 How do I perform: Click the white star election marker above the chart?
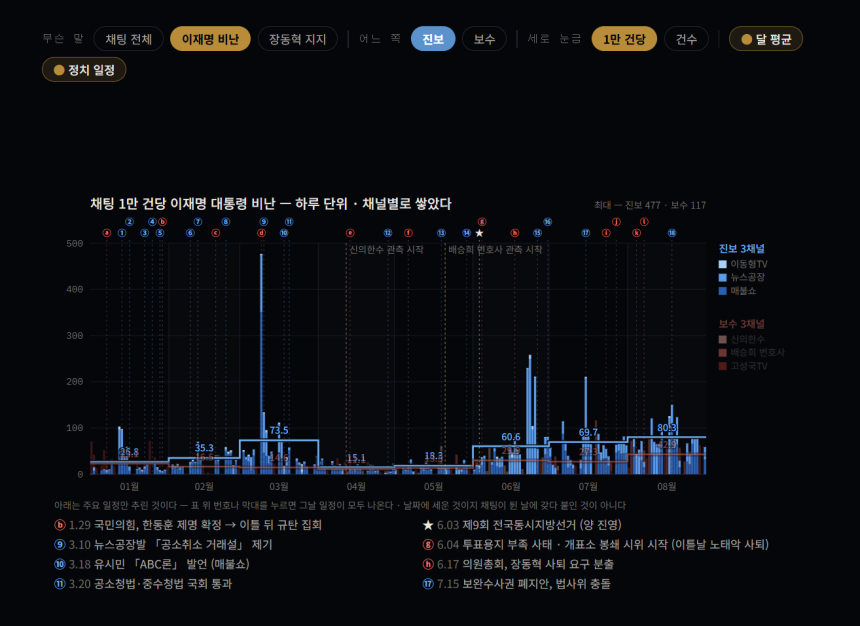click(479, 233)
